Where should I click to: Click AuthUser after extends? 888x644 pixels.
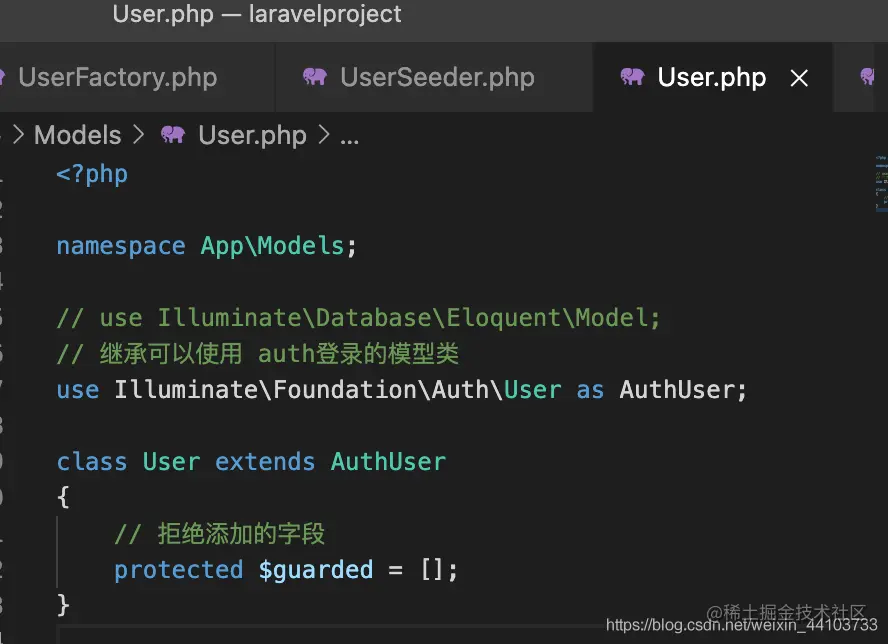click(x=388, y=462)
